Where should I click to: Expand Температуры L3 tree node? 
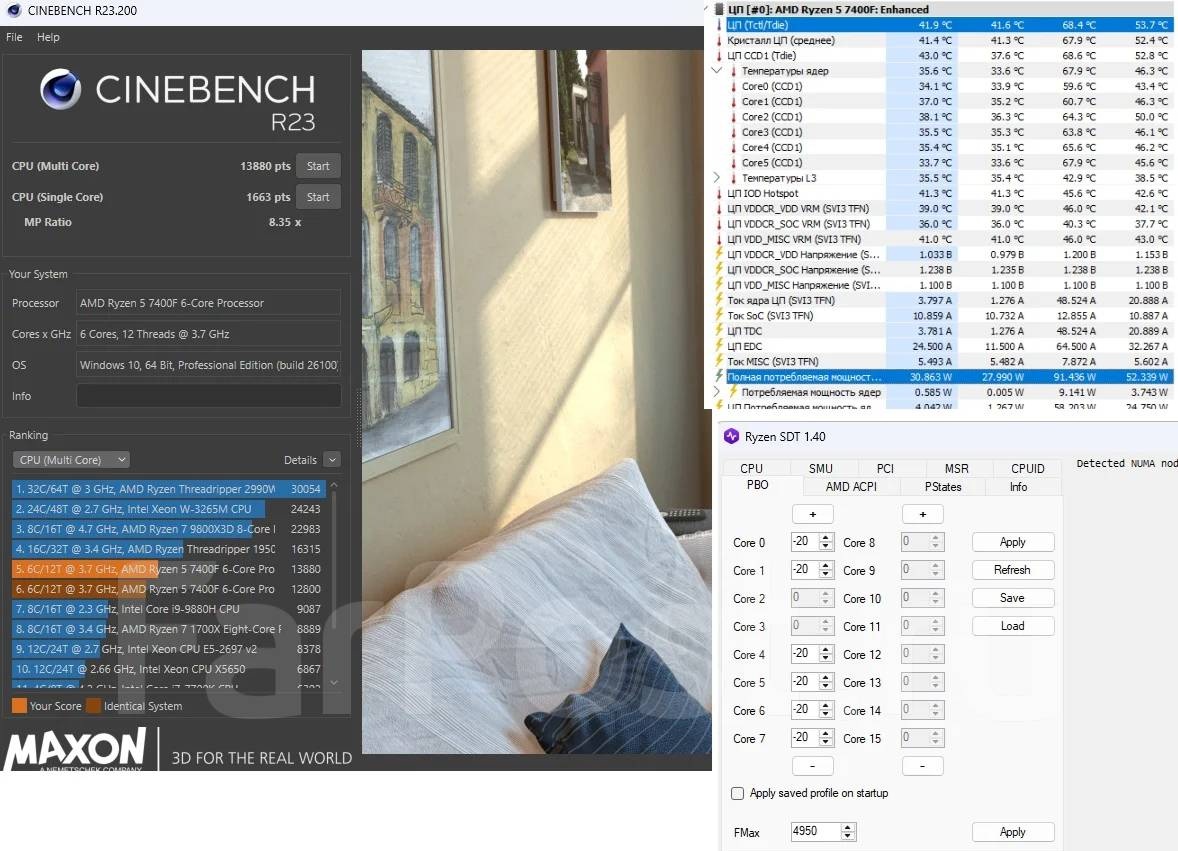coord(717,178)
